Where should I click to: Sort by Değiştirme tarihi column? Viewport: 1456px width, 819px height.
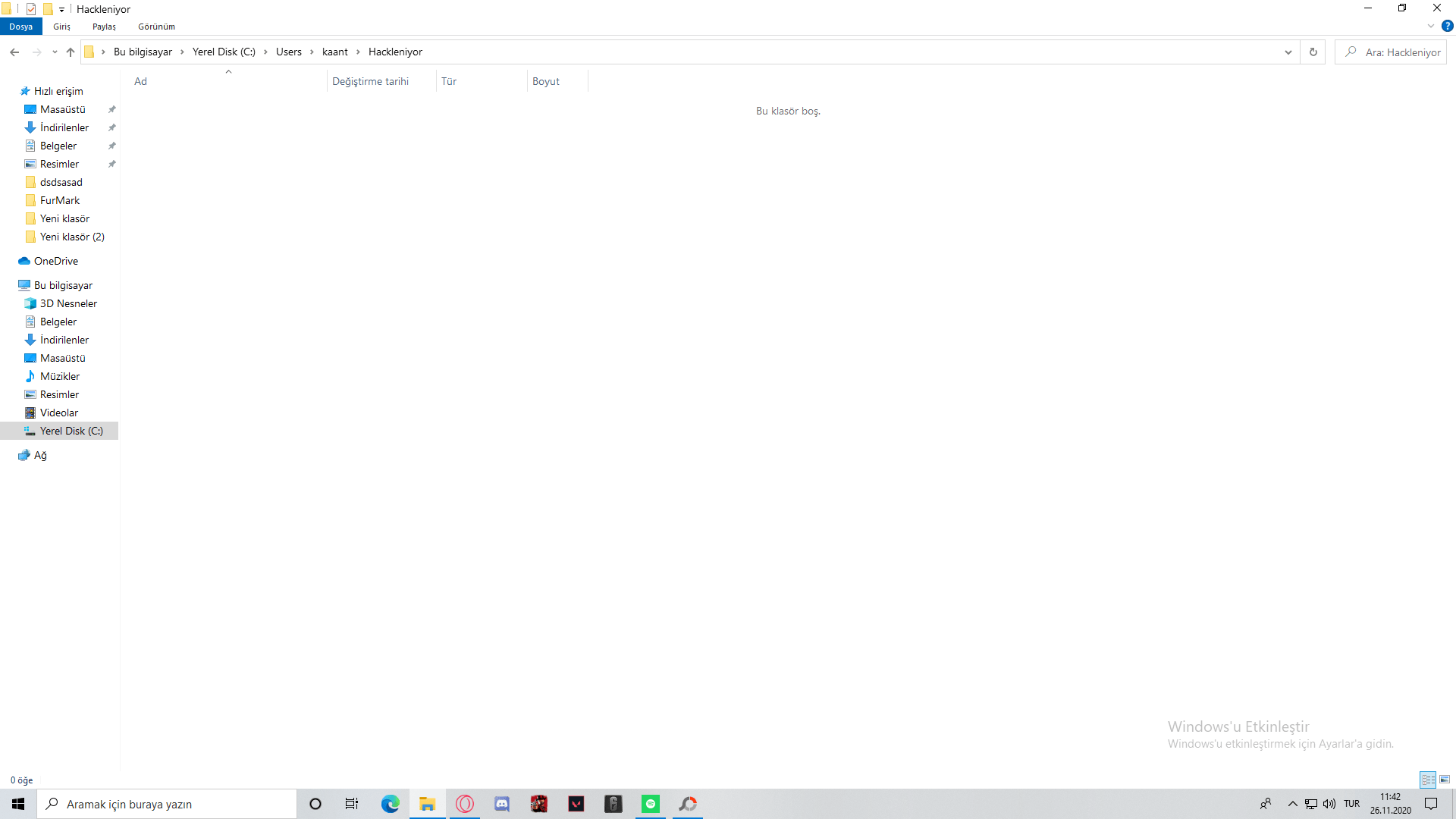(x=370, y=81)
